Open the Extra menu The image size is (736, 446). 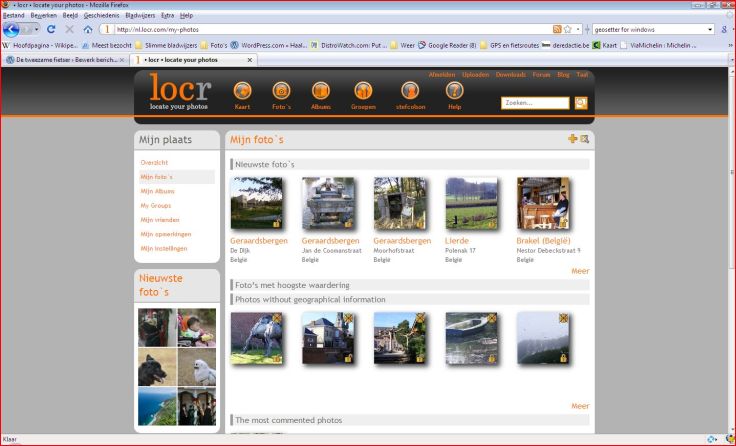coord(167,15)
